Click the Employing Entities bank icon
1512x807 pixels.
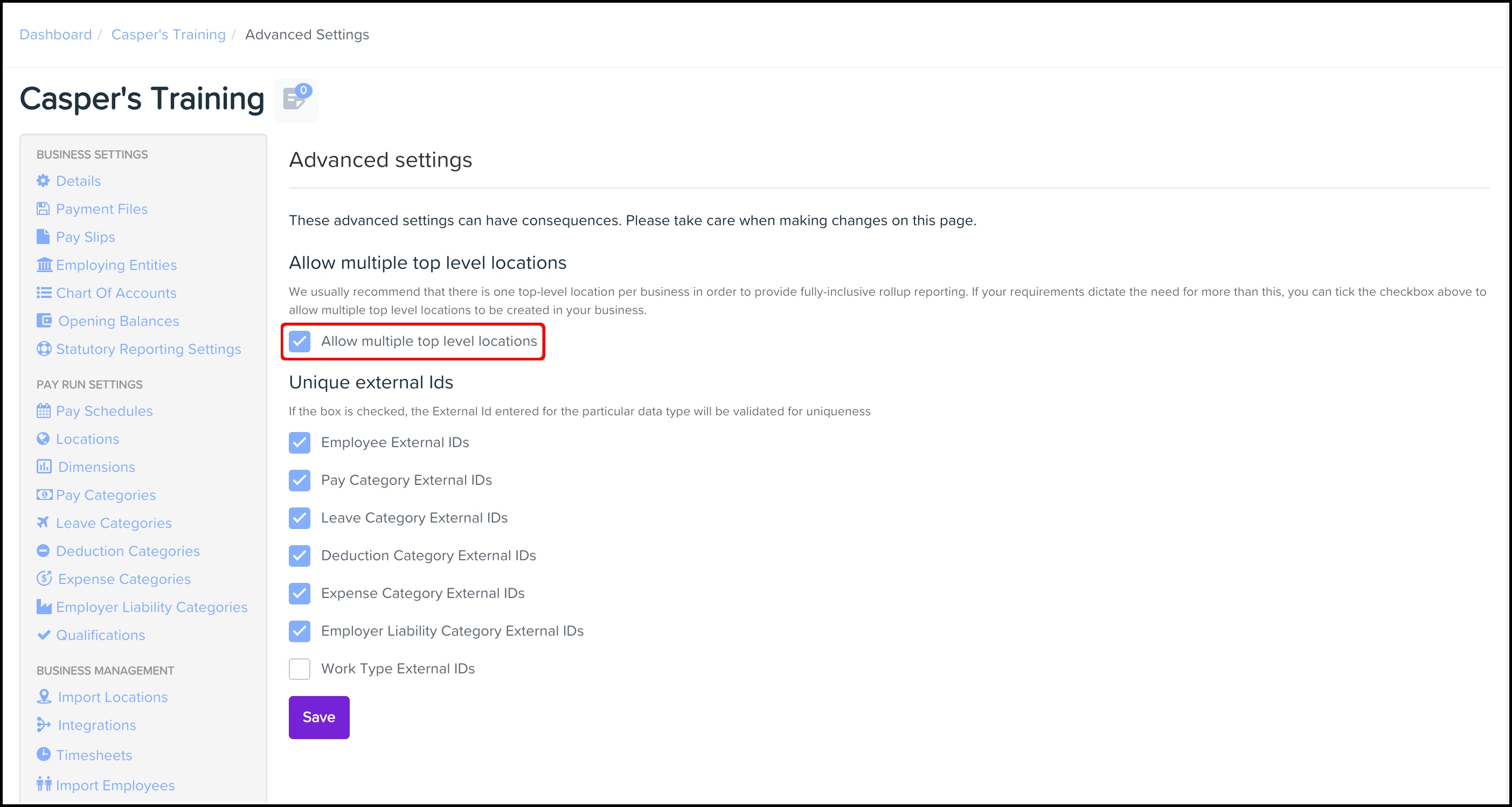point(44,265)
